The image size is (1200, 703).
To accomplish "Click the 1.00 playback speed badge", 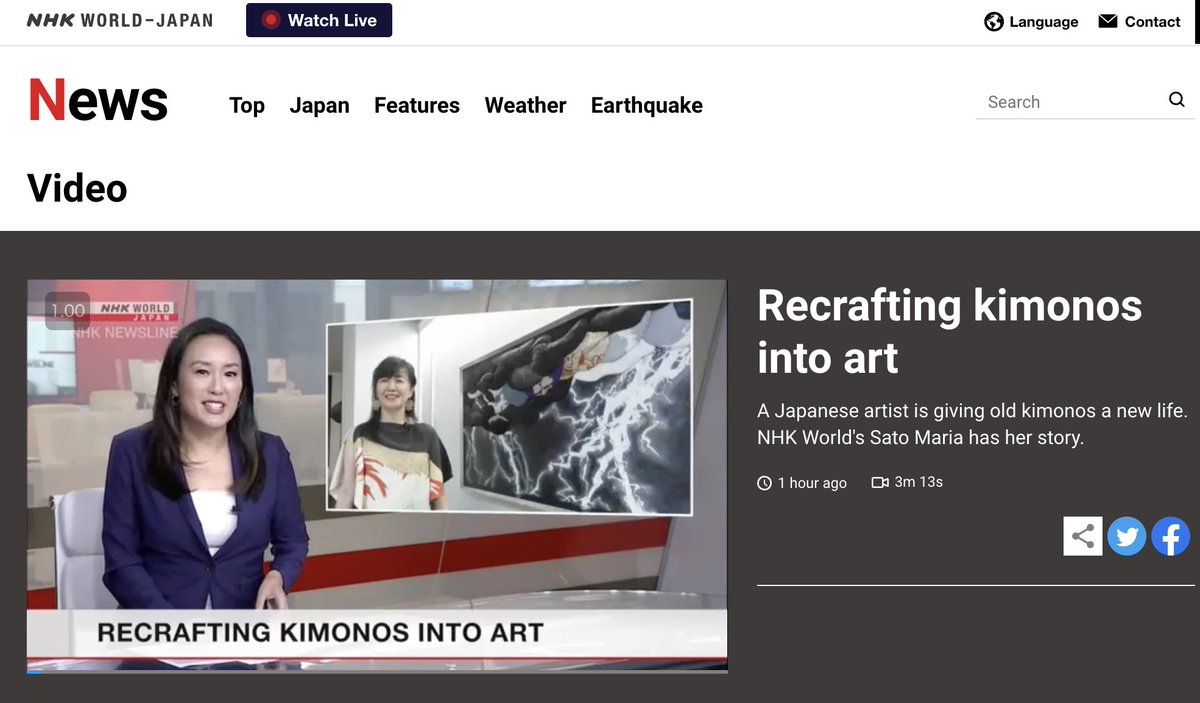I will pyautogui.click(x=68, y=311).
